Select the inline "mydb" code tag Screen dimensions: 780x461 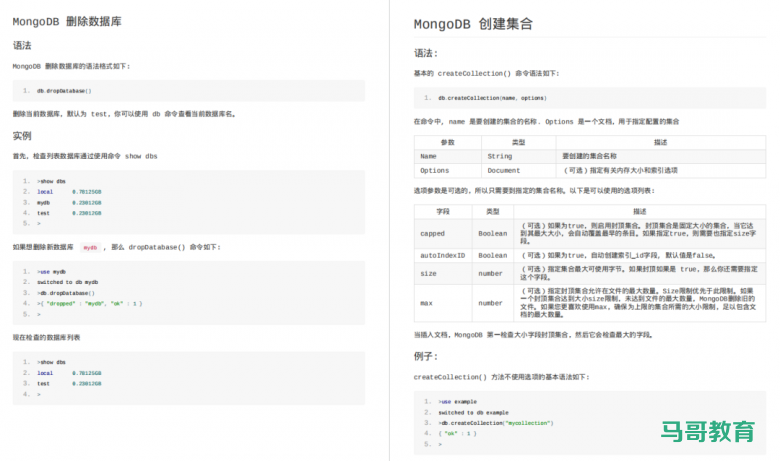click(x=91, y=246)
